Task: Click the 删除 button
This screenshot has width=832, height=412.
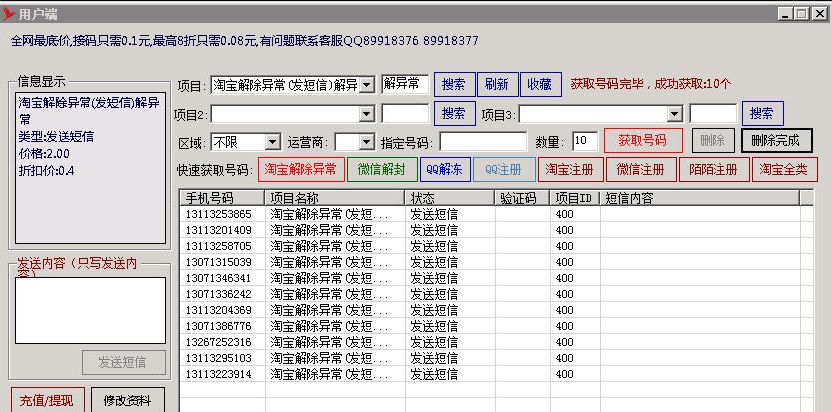Action: pos(713,141)
